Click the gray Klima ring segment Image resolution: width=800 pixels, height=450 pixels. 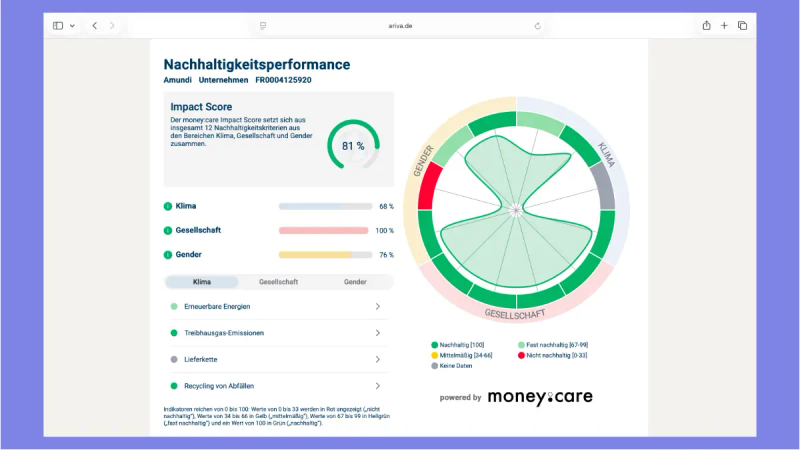[604, 187]
